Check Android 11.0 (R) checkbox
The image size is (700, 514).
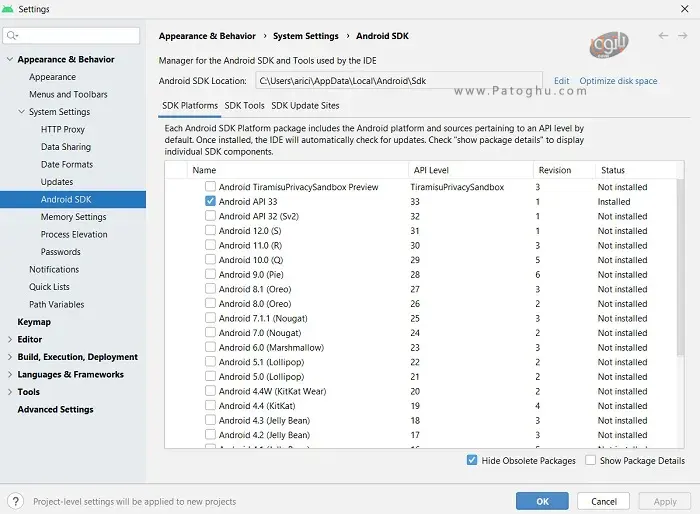(x=210, y=245)
